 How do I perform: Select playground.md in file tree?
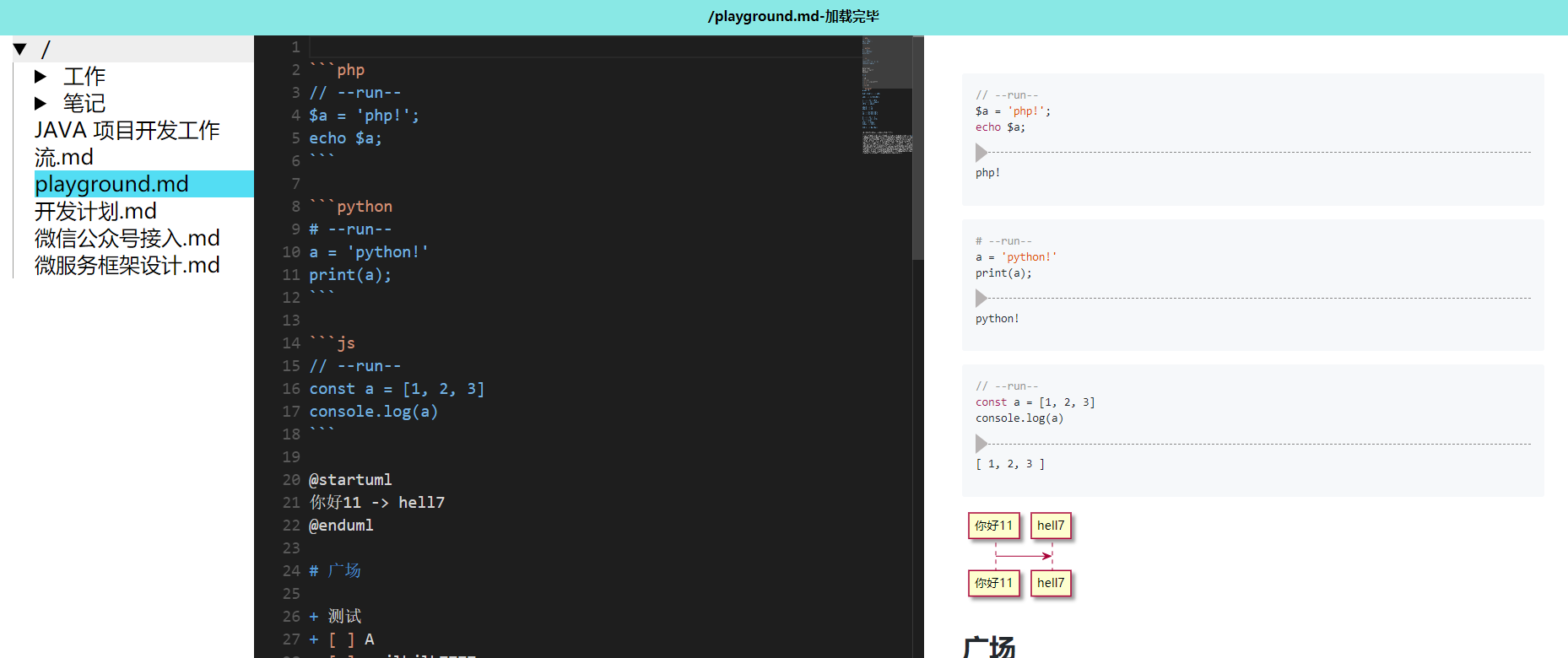point(111,184)
